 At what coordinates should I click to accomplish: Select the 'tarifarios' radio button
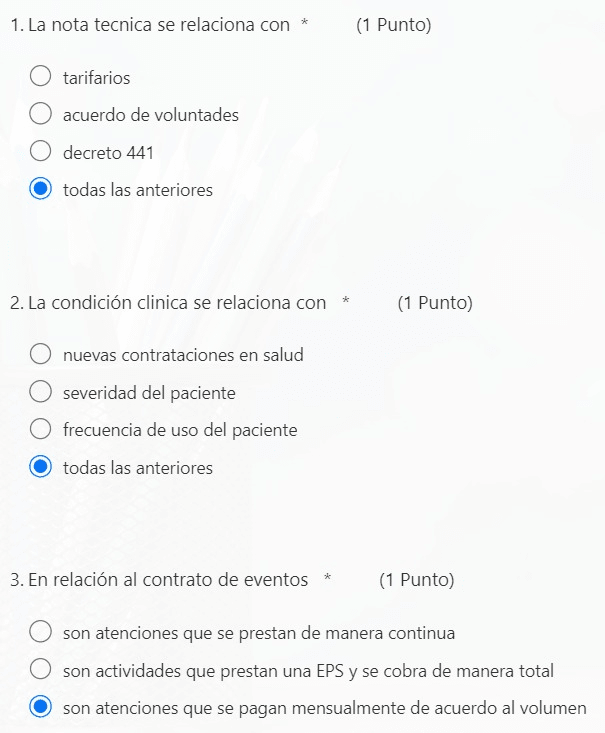click(x=40, y=77)
